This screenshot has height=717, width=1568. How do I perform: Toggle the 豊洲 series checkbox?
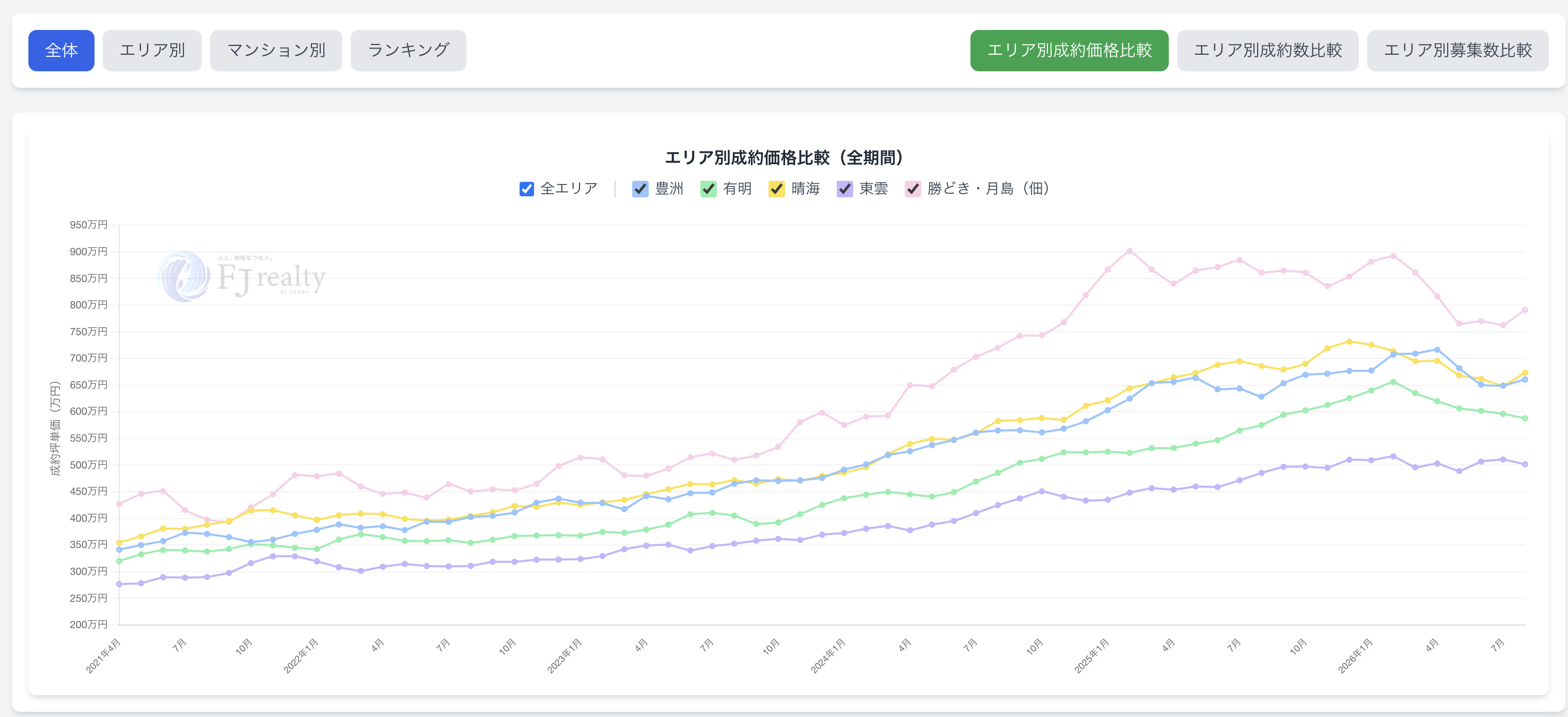640,189
